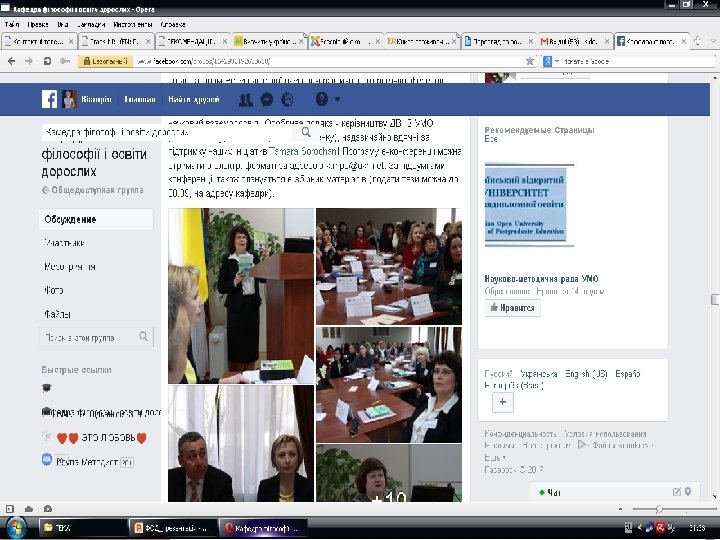Close the Facebook tab
Image resolution: width=720 pixels, height=540 pixels.
coord(683,41)
